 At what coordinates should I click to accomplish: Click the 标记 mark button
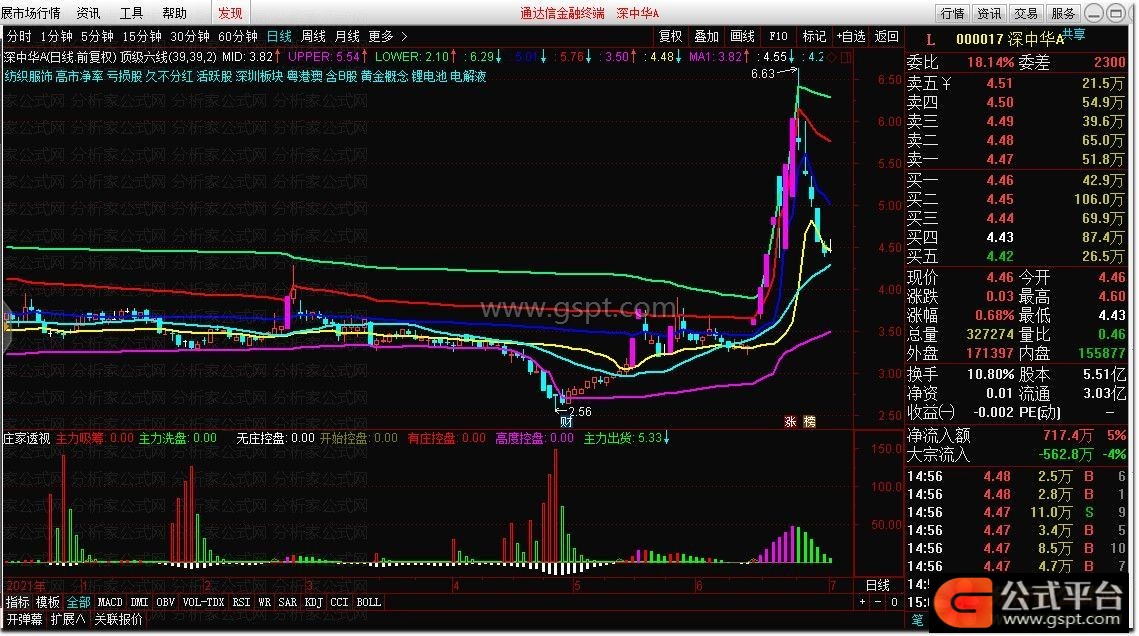814,36
